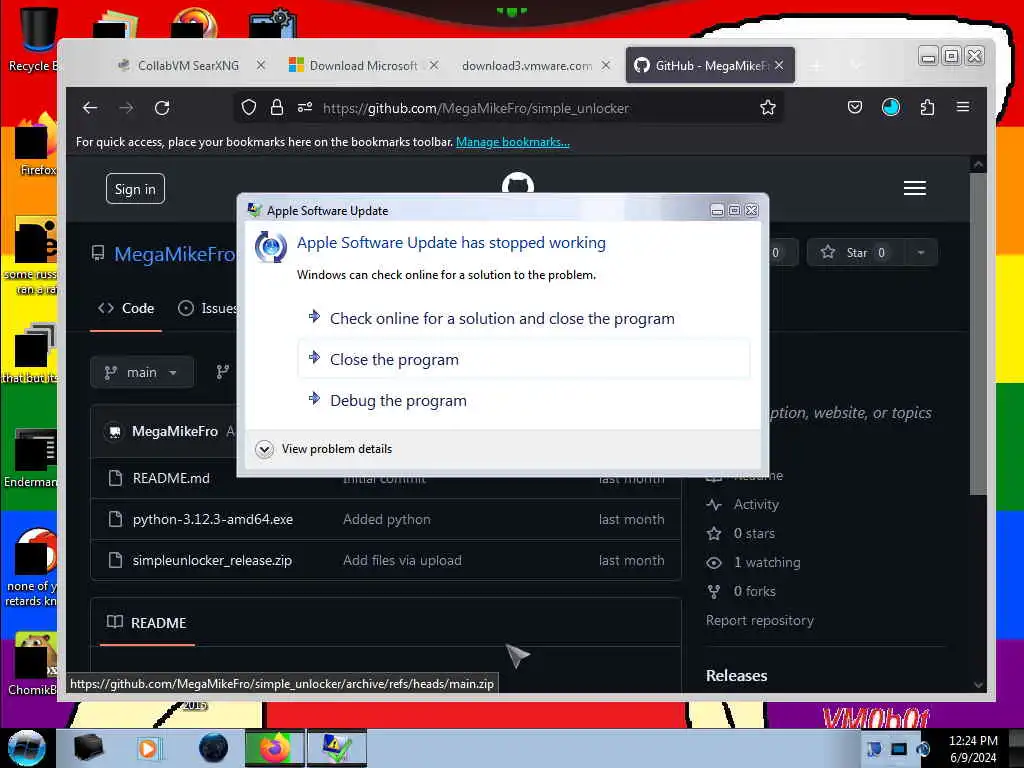Select the Apple Software Update taskbar item

(x=336, y=748)
